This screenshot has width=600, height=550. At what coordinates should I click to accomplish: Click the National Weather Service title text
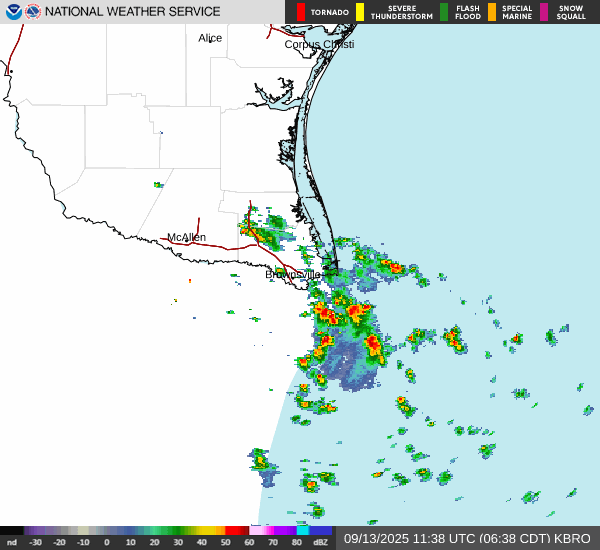click(x=133, y=12)
